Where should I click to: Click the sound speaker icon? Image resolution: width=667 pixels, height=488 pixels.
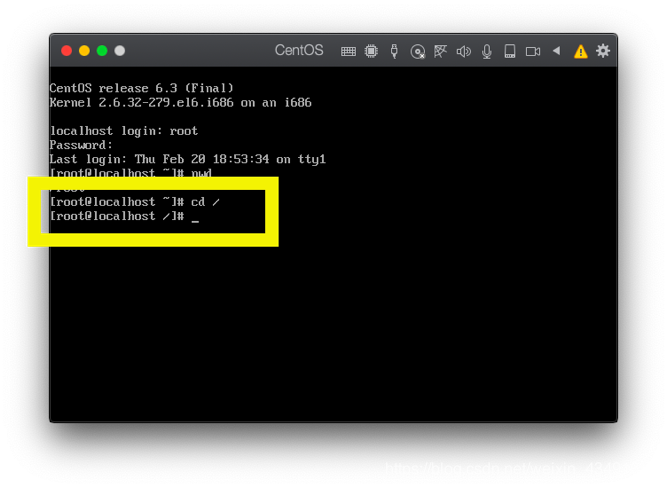(x=464, y=51)
